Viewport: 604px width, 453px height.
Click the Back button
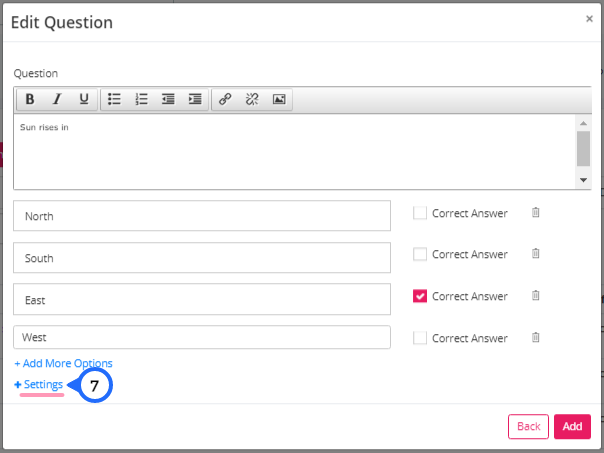(528, 426)
